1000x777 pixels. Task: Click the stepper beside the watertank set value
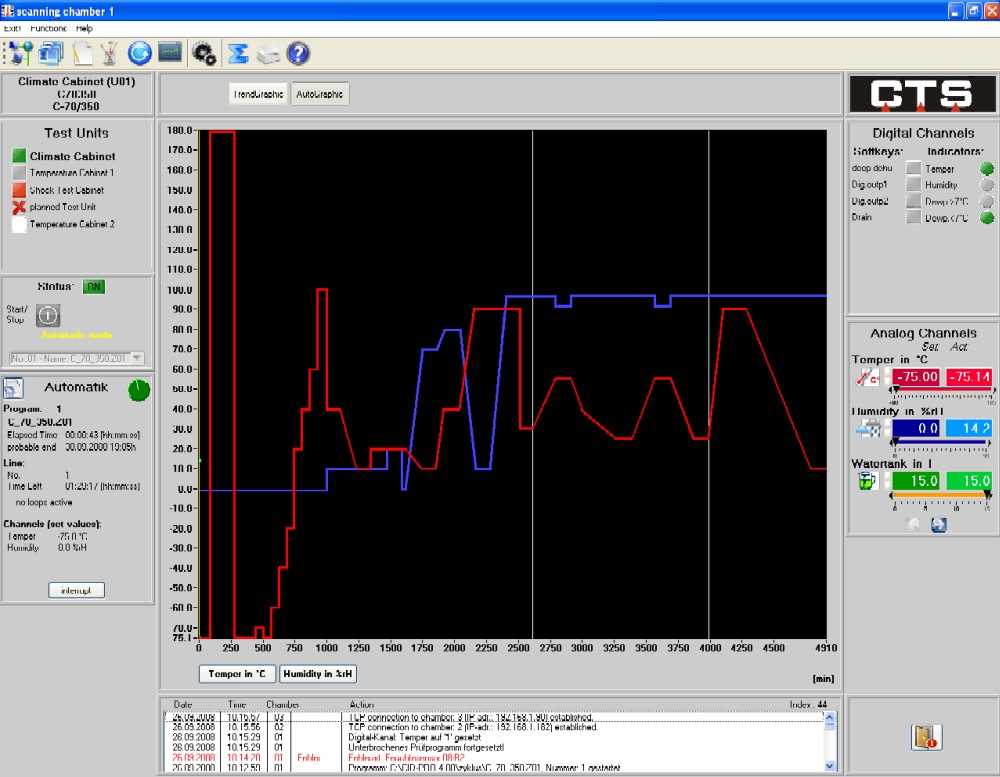point(887,480)
